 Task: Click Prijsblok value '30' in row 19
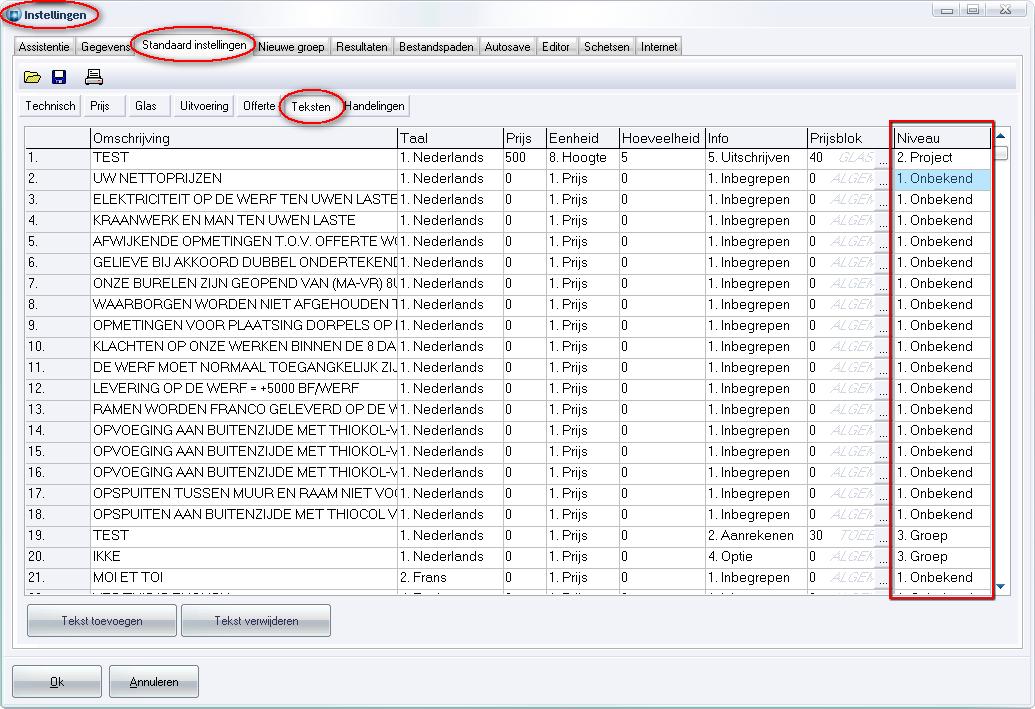(x=817, y=535)
